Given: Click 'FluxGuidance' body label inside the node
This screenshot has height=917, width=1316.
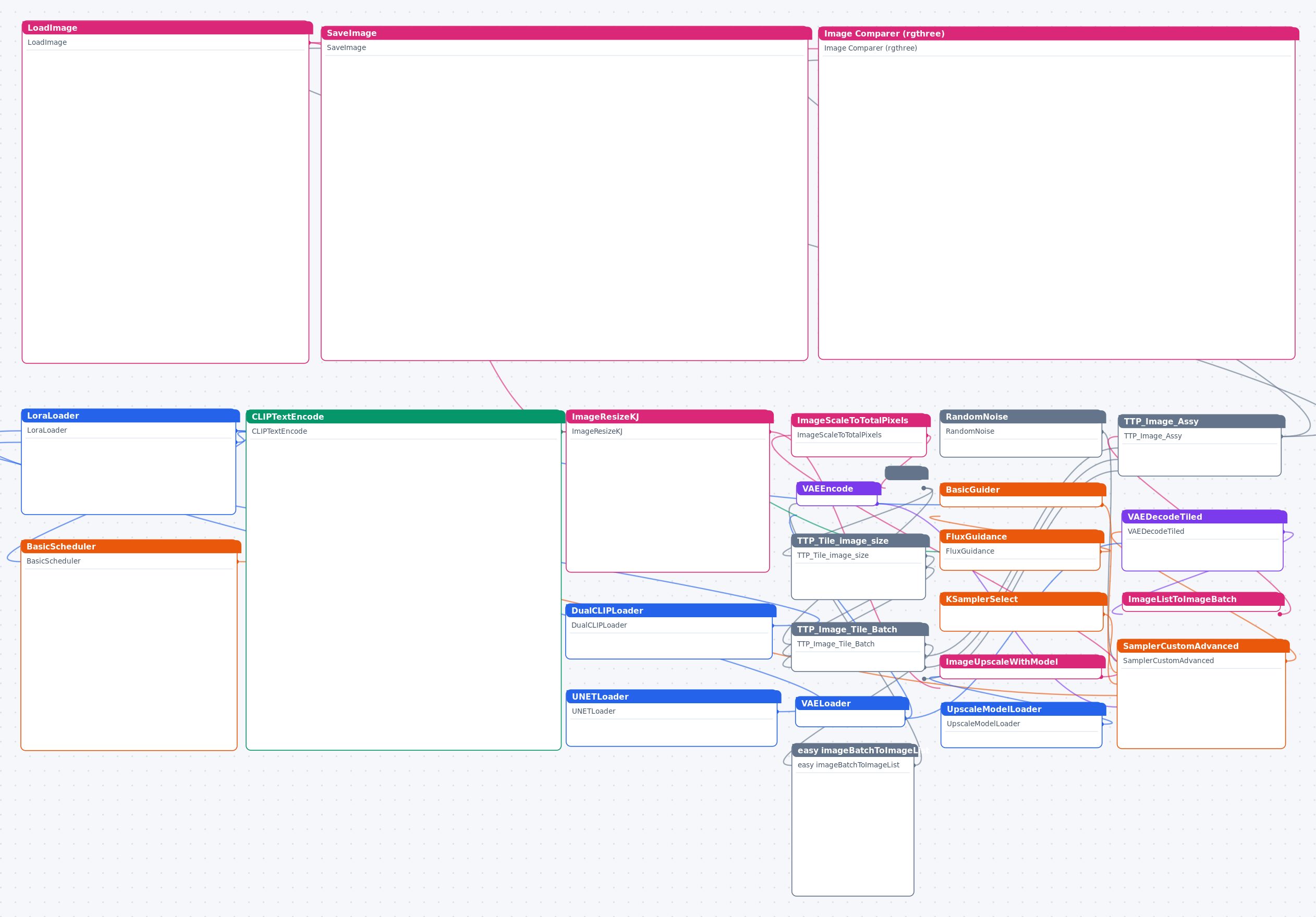Looking at the screenshot, I should (970, 552).
